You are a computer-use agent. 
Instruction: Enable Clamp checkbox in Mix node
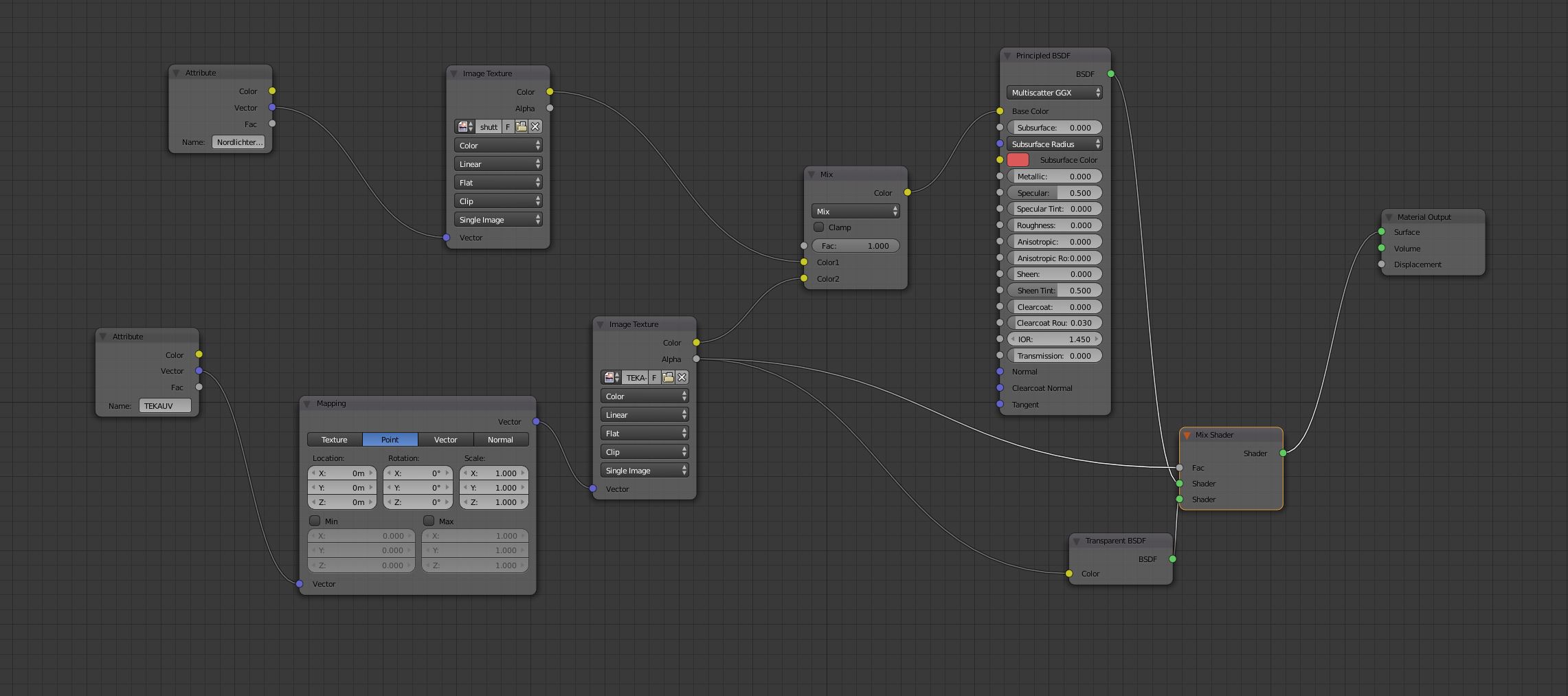[818, 227]
